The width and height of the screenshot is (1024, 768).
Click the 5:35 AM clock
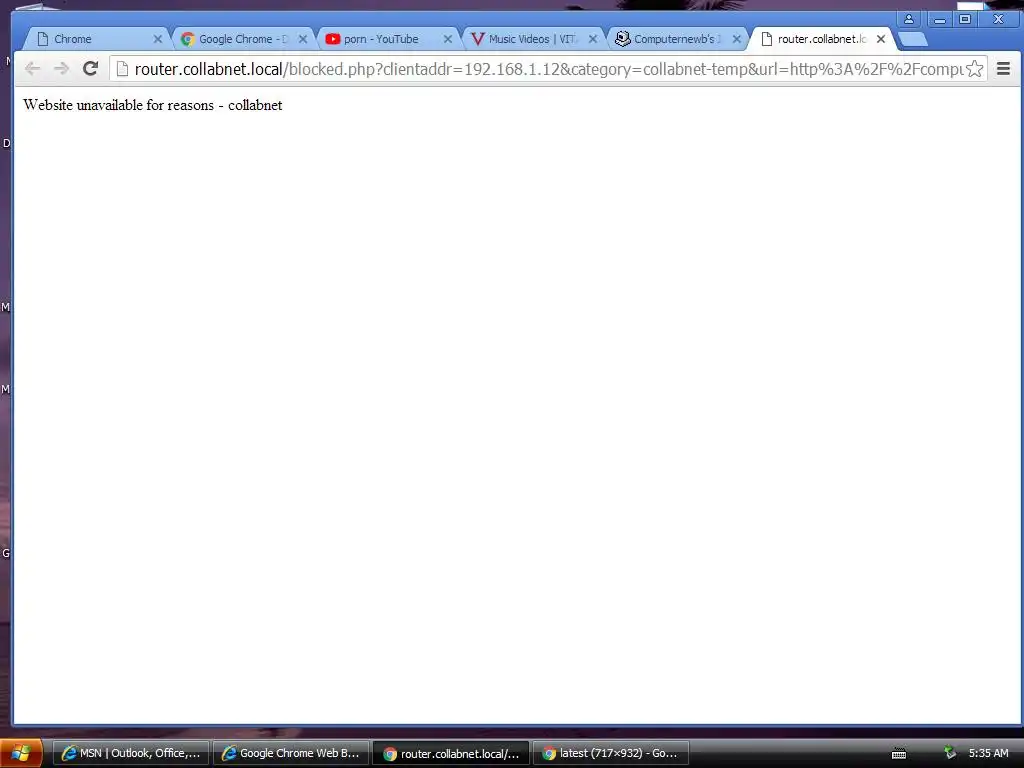[x=988, y=753]
